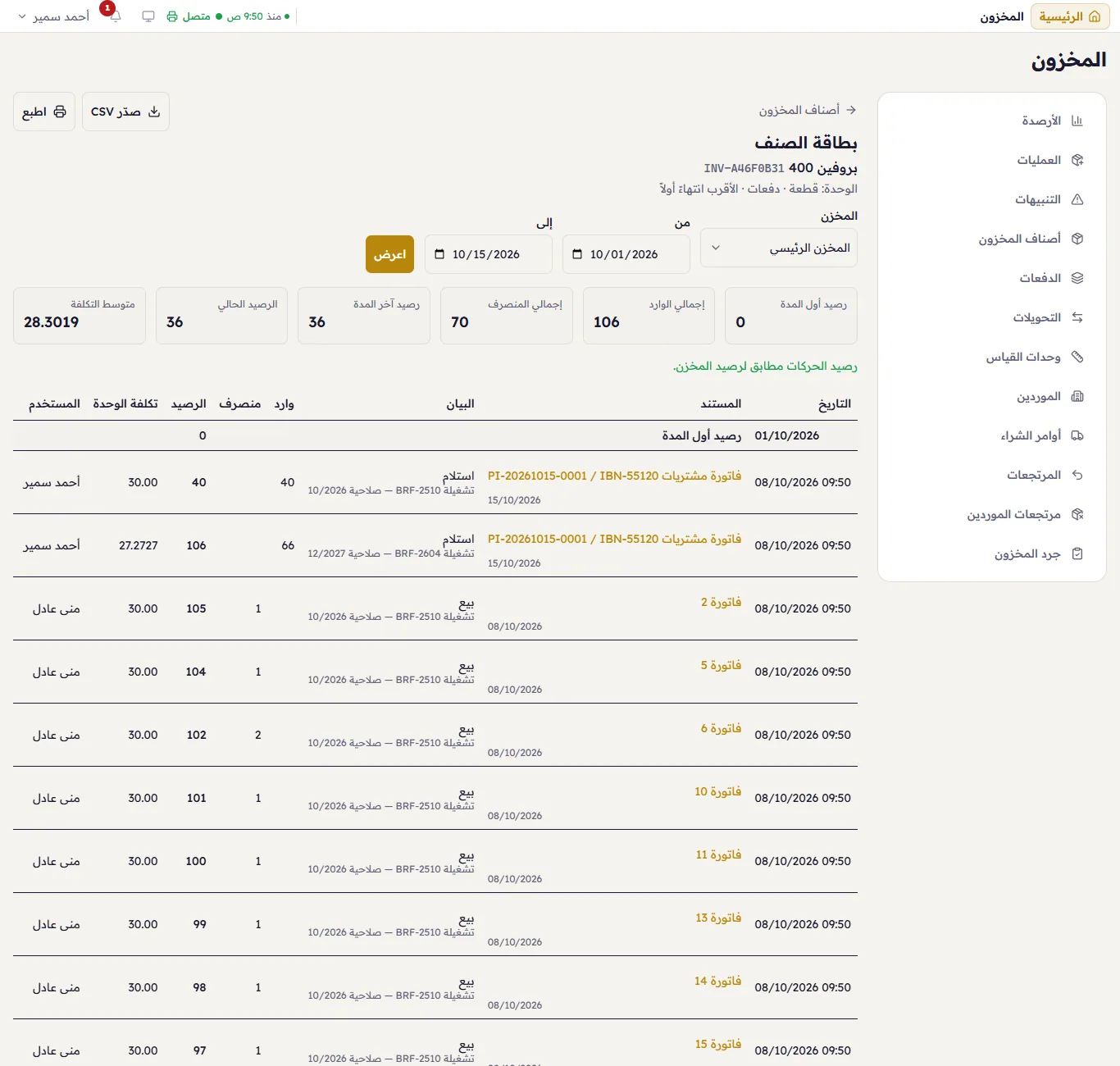Click the التحويلات transfer arrows icon
This screenshot has width=1120, height=1066.
tap(1077, 317)
